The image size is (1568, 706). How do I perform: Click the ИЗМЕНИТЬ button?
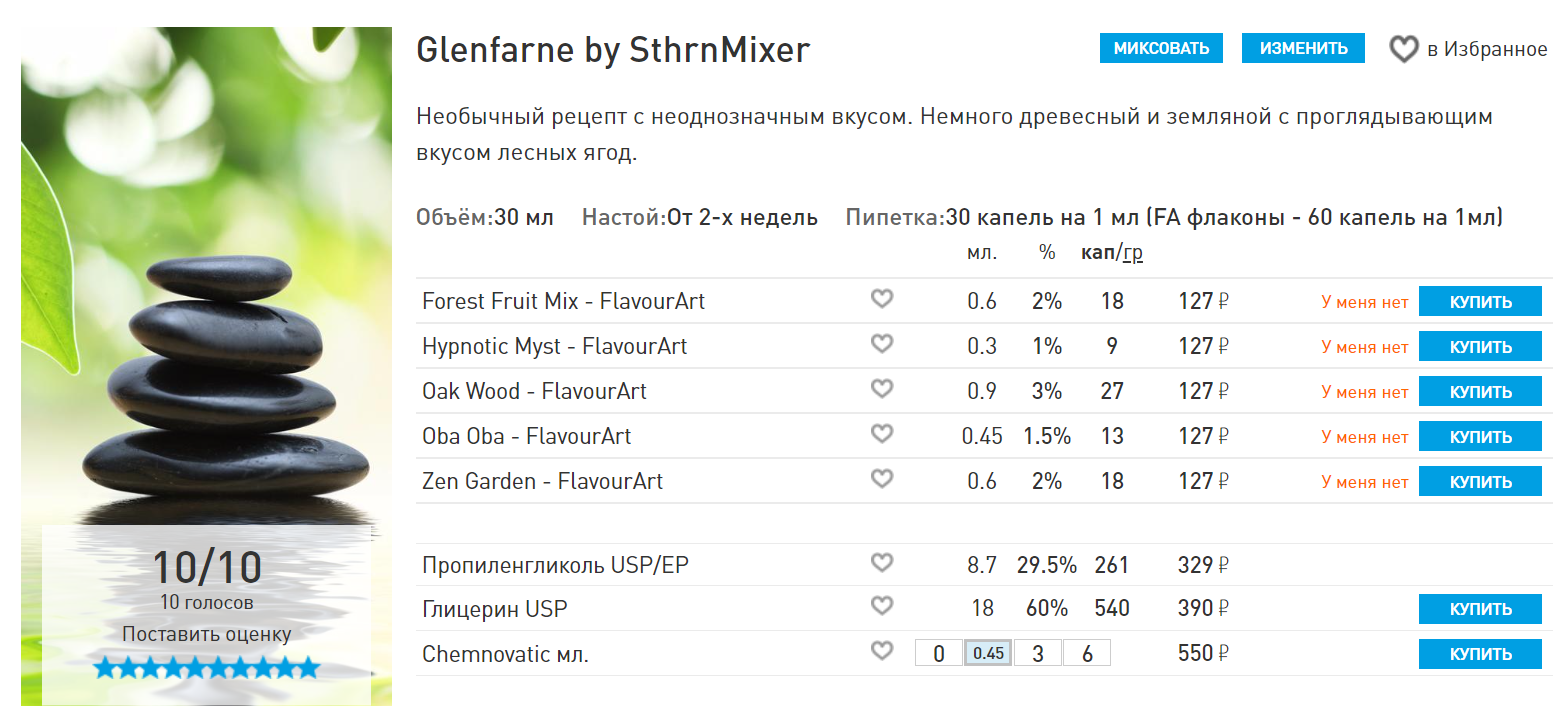point(1303,48)
